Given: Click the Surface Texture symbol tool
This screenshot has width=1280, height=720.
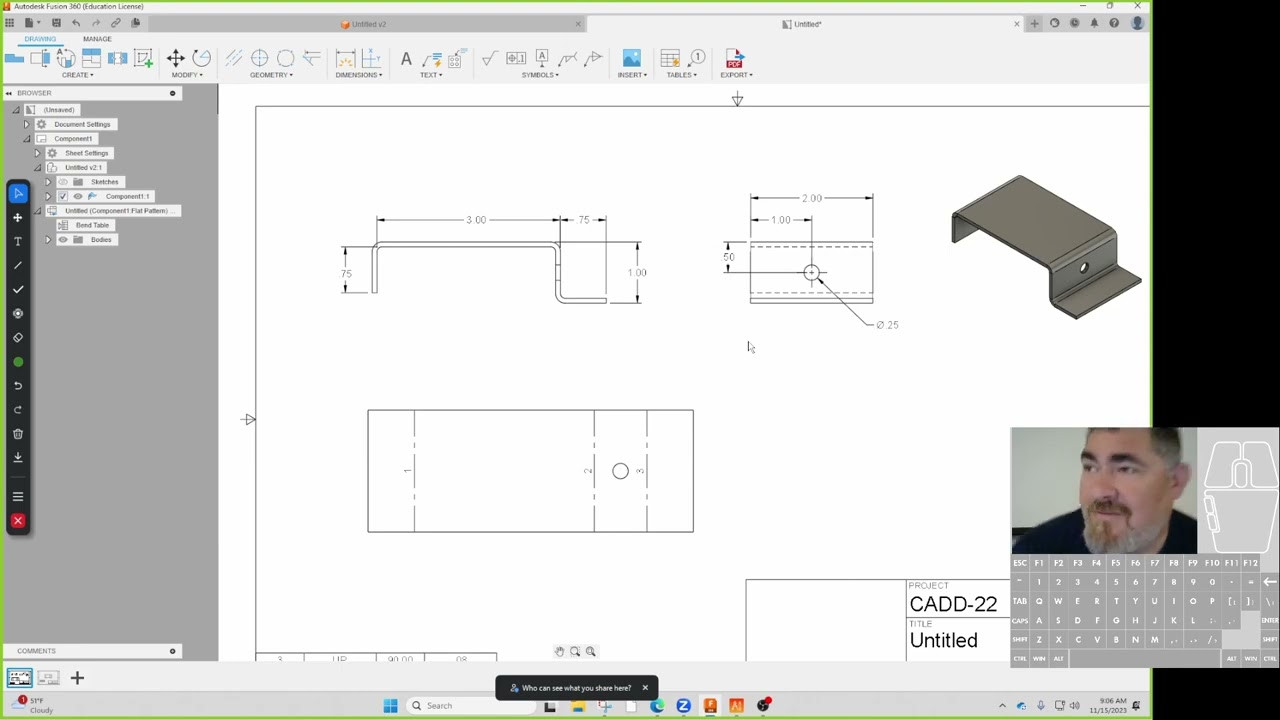Looking at the screenshot, I should click(489, 59).
